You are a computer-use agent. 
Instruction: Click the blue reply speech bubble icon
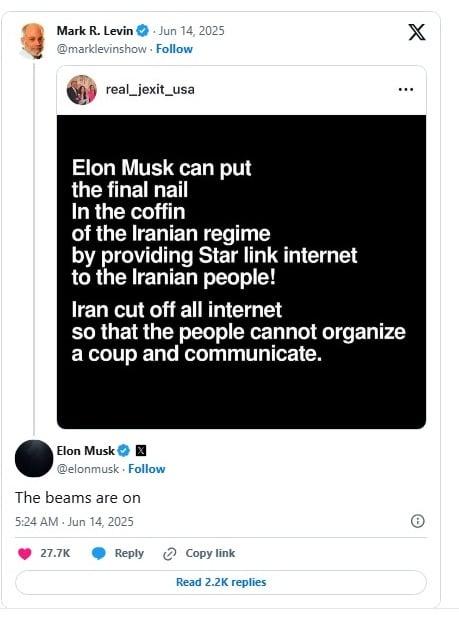click(98, 554)
